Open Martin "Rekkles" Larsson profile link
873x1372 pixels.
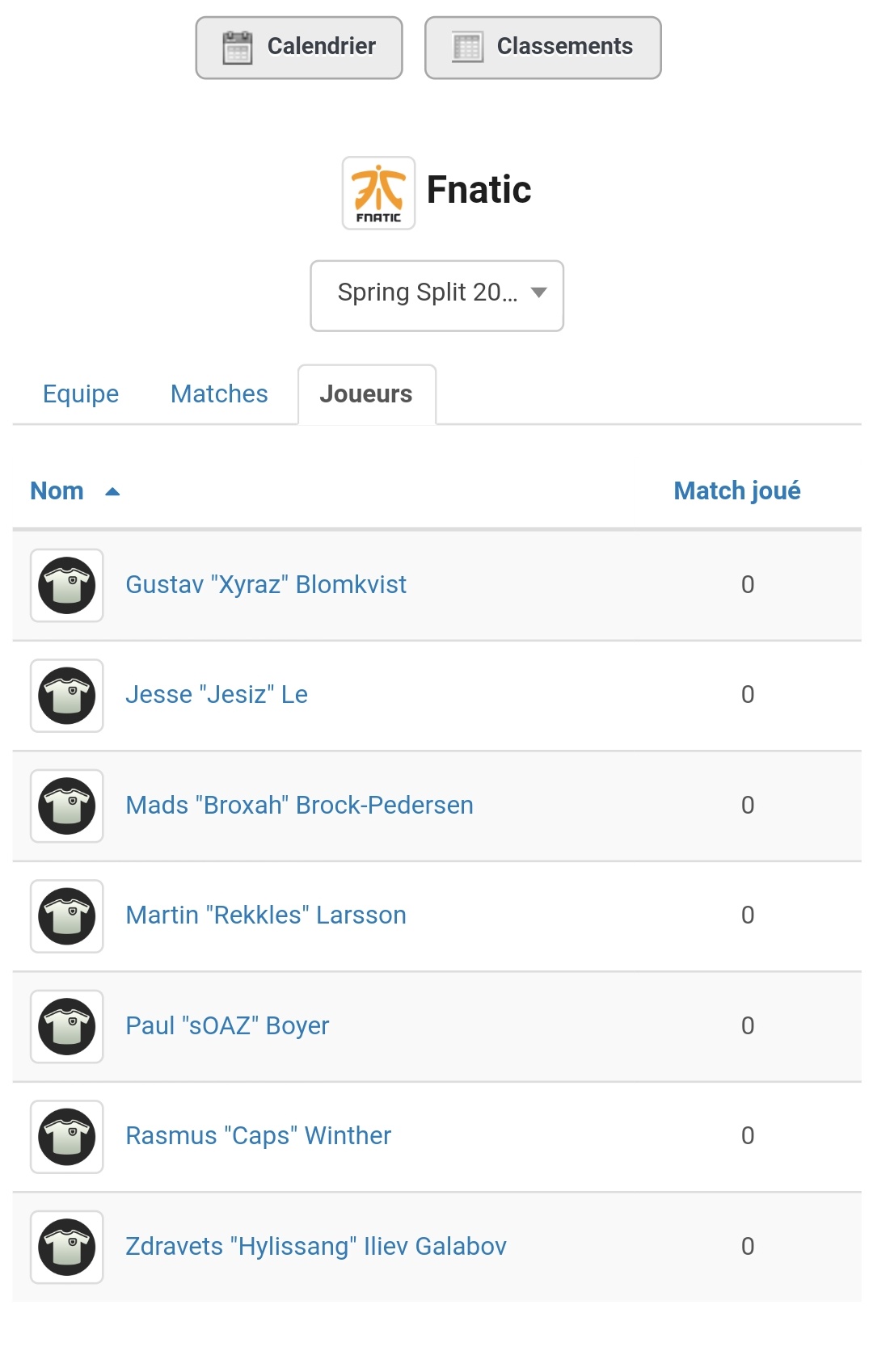[x=266, y=915]
